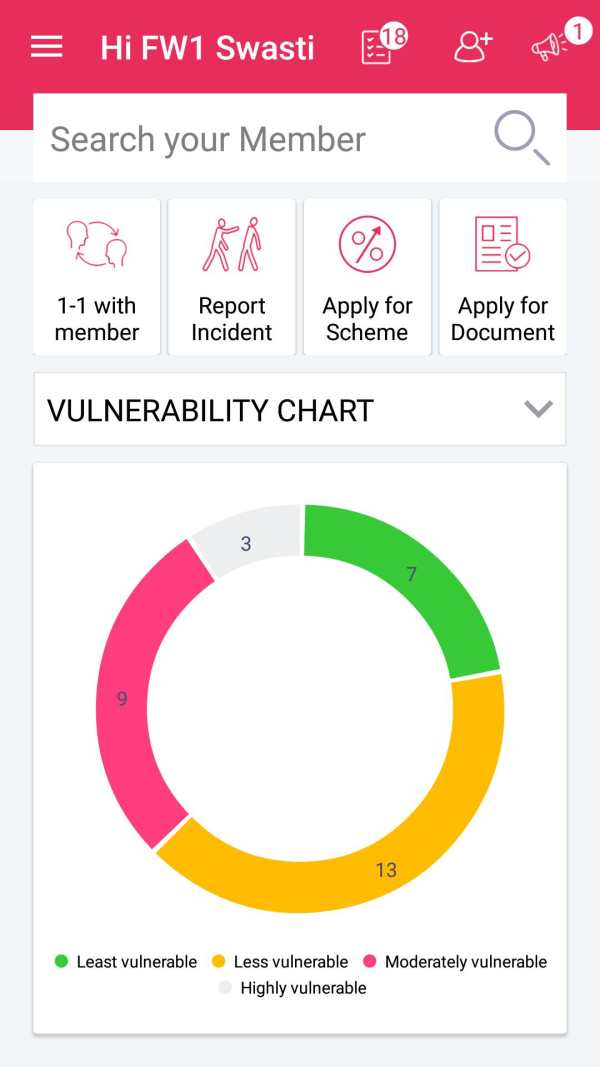Toggle Highly vulnerable legend item
The width and height of the screenshot is (600, 1067).
293,987
